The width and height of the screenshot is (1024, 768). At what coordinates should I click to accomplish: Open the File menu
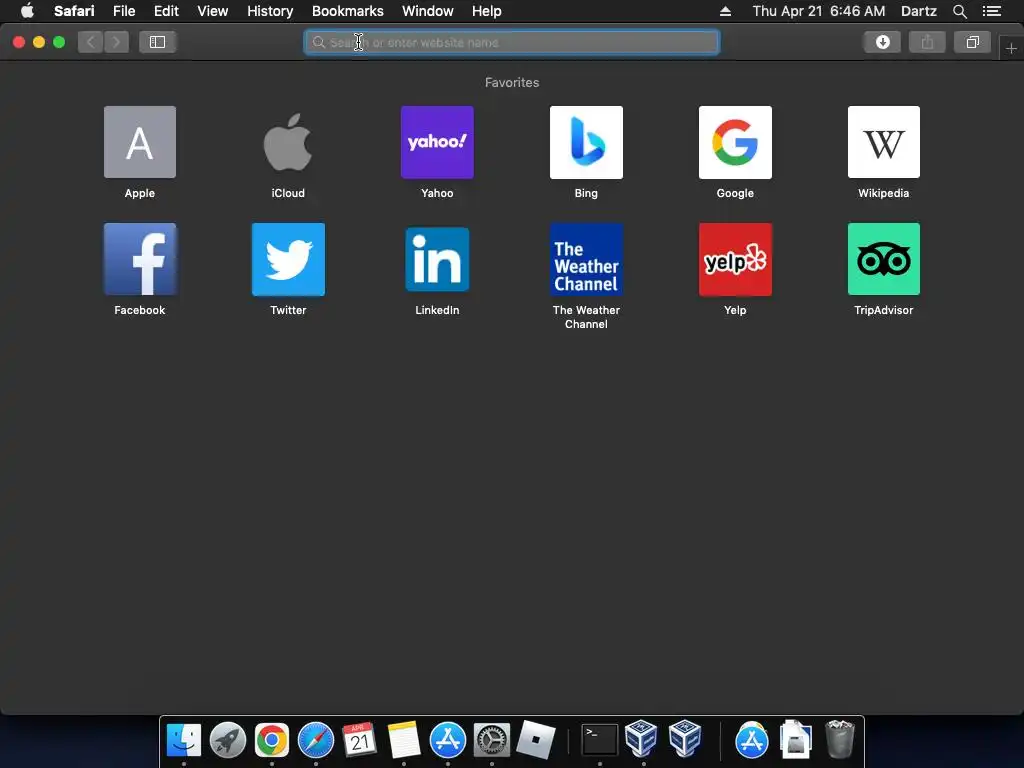click(x=124, y=11)
